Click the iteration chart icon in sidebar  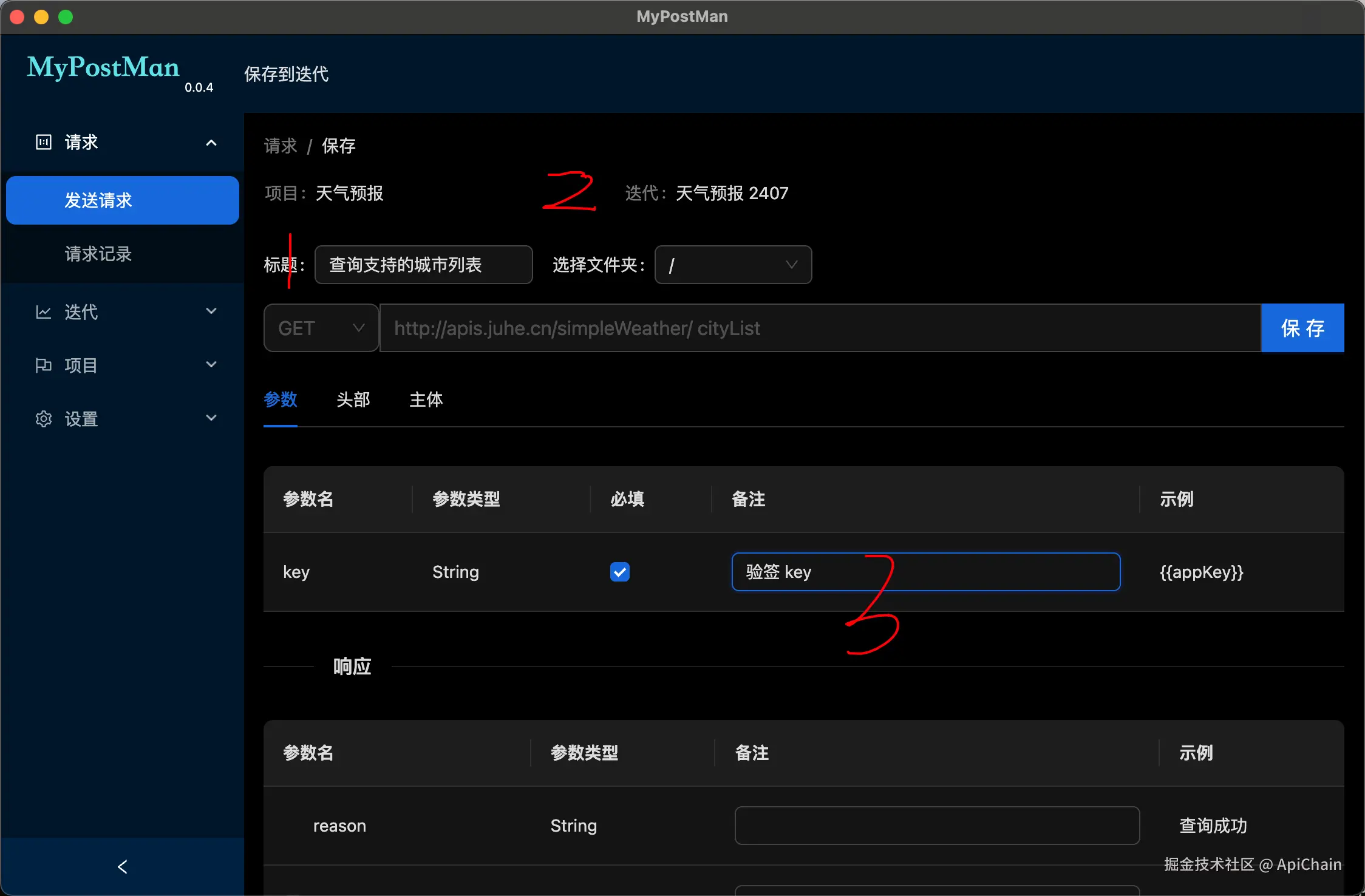44,312
